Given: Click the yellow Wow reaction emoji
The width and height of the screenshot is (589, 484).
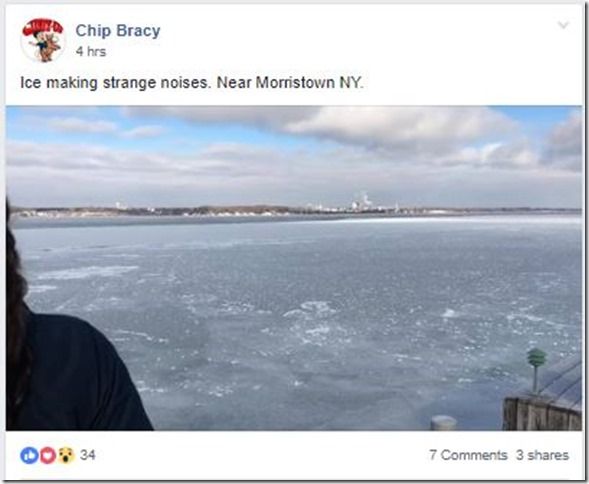Looking at the screenshot, I should [x=66, y=455].
